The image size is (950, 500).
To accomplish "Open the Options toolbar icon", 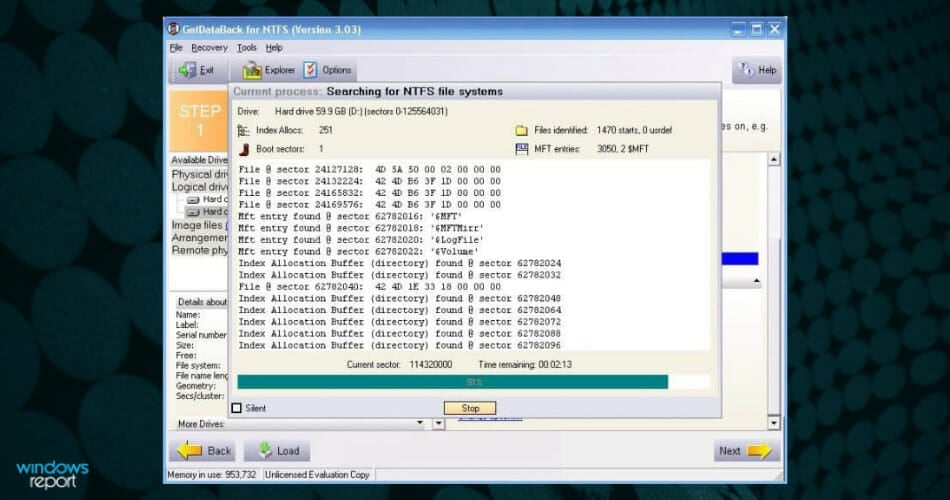I will (310, 70).
